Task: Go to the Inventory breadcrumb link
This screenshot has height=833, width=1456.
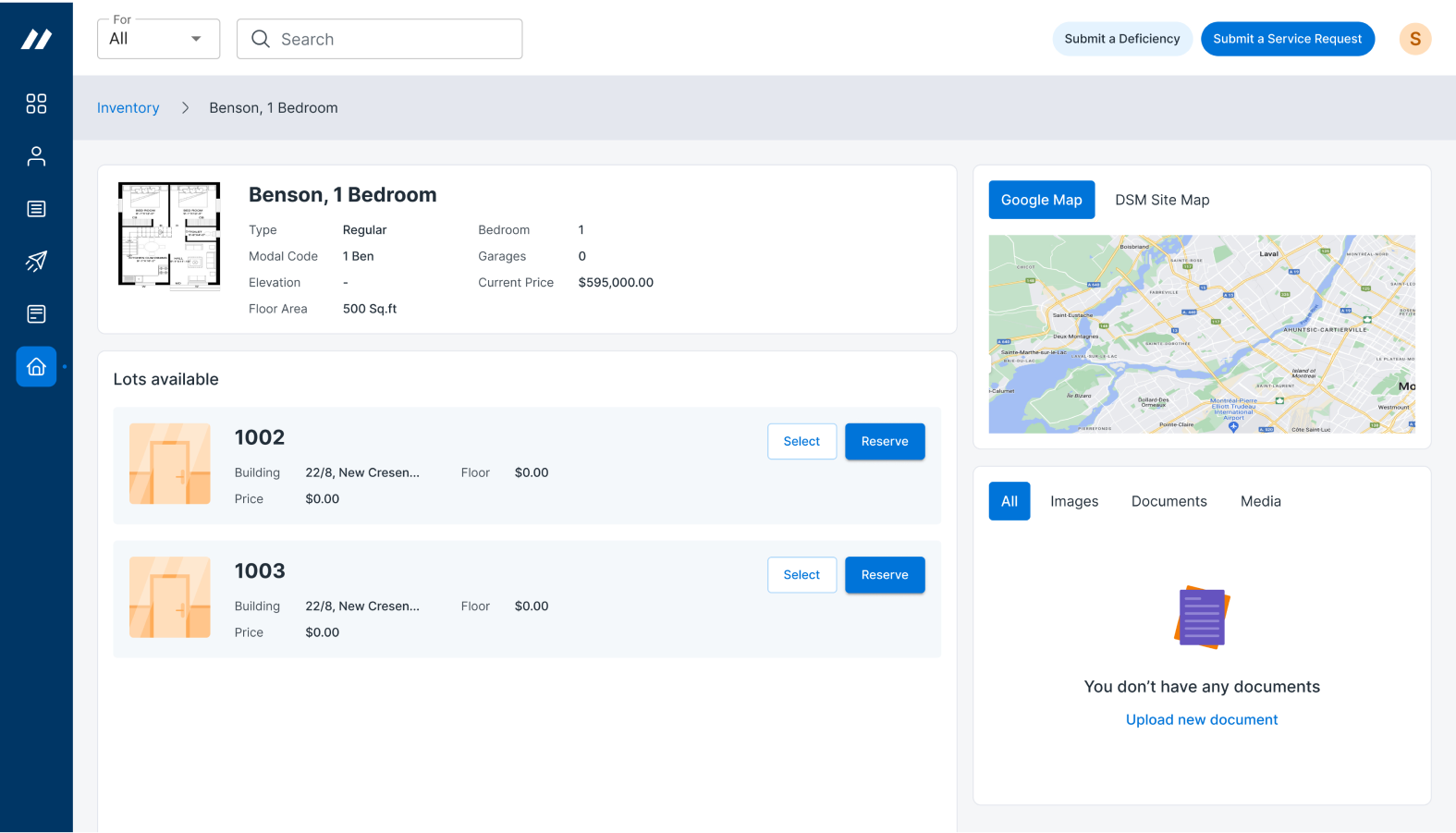Action: pos(128,108)
